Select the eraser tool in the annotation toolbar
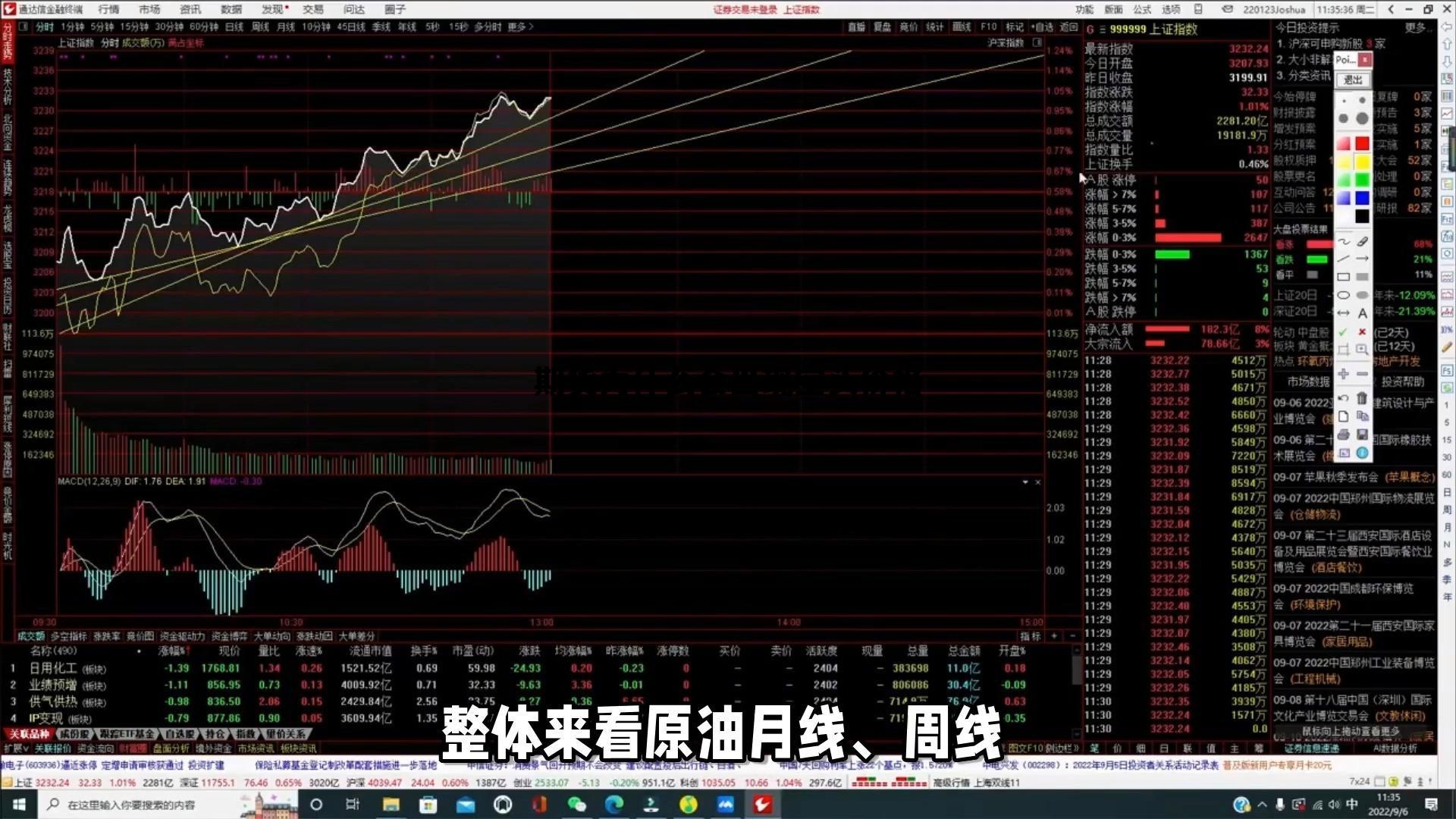 [1362, 242]
